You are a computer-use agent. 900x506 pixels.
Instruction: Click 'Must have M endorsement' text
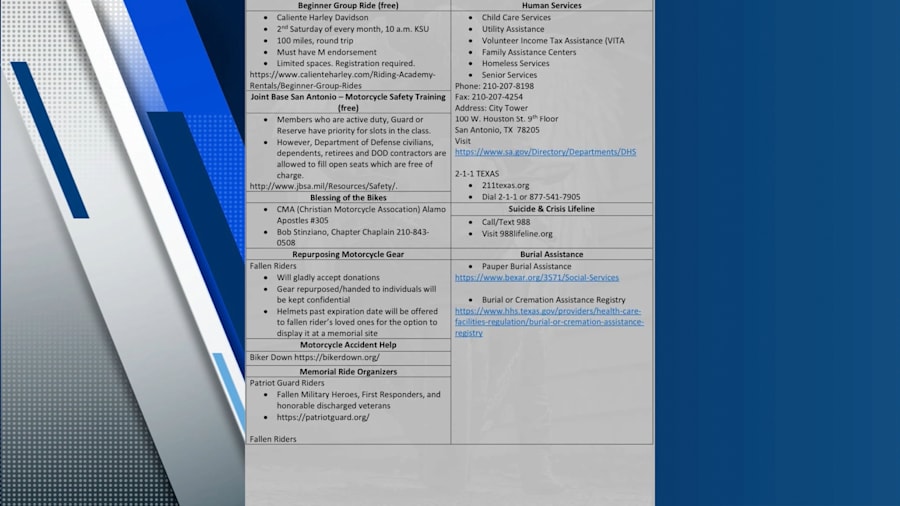click(327, 52)
